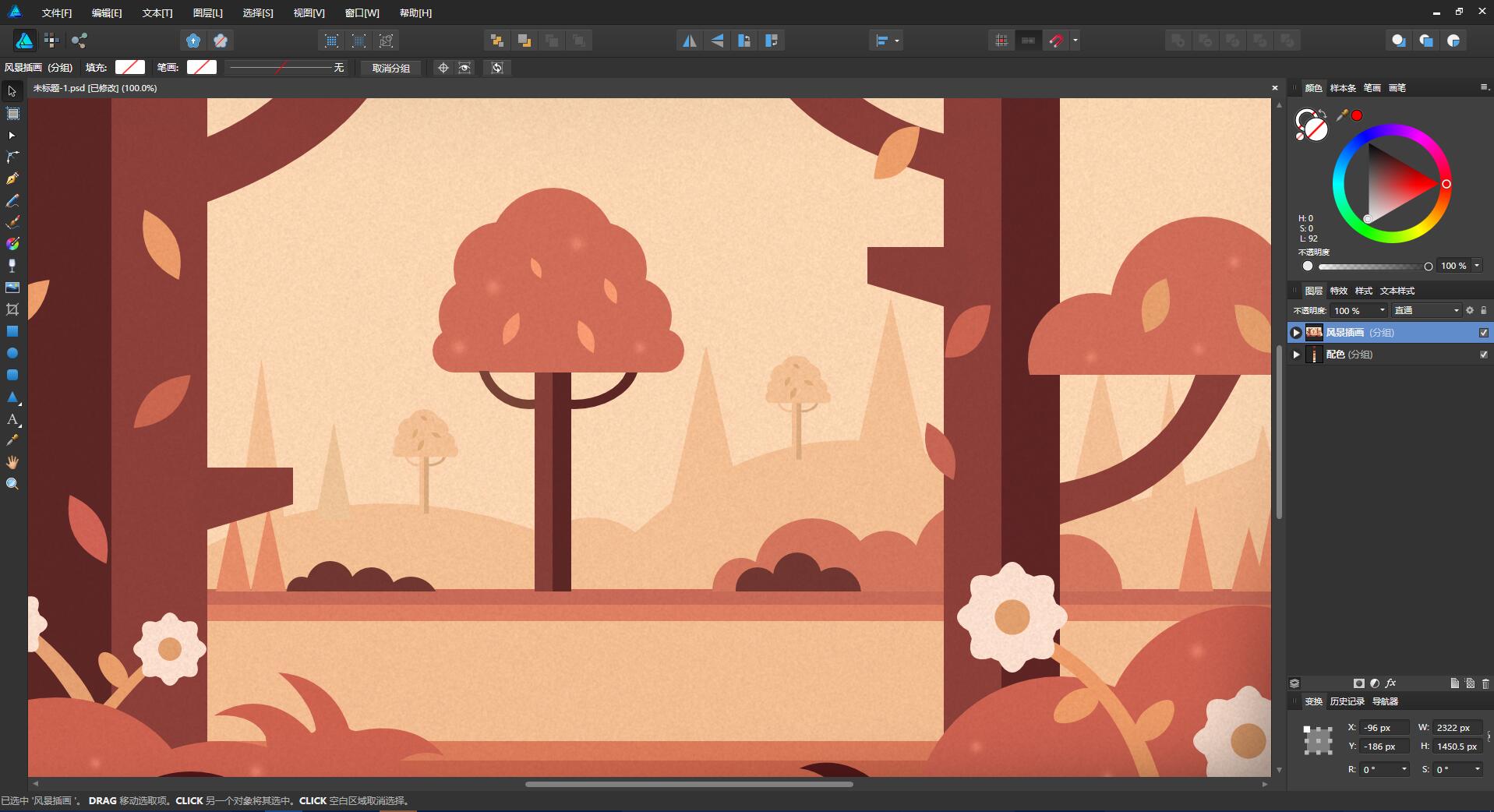Open rotation R value dropdown
This screenshot has width=1494, height=812.
pyautogui.click(x=1404, y=769)
